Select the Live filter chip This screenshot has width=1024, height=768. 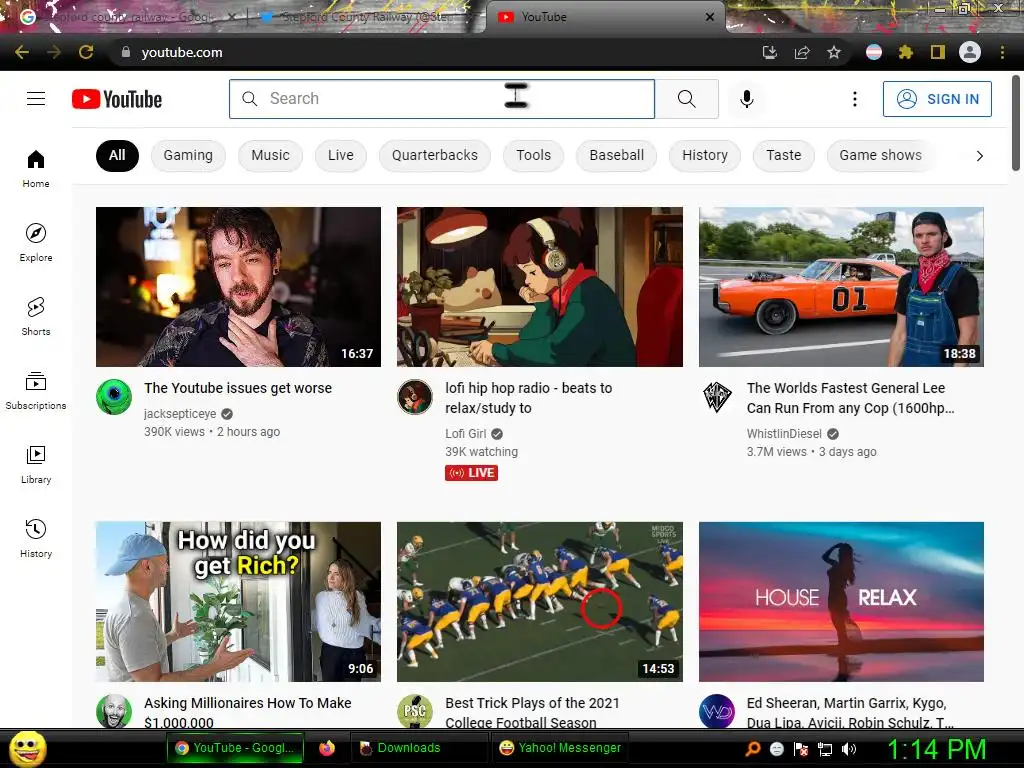coord(341,155)
